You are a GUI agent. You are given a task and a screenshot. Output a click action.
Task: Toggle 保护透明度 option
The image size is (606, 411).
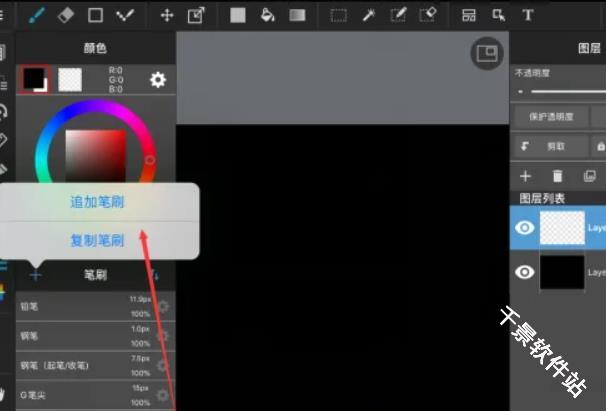pyautogui.click(x=551, y=116)
